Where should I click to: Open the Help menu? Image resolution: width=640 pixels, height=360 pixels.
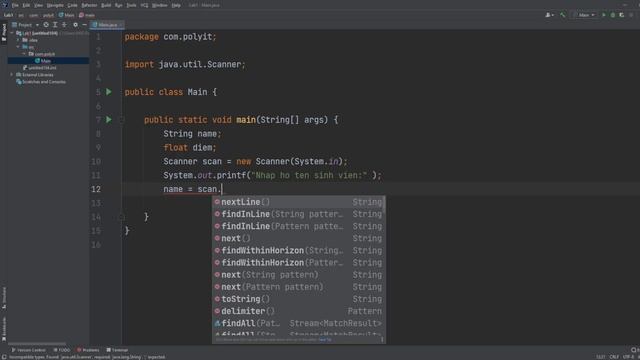tap(176, 5)
